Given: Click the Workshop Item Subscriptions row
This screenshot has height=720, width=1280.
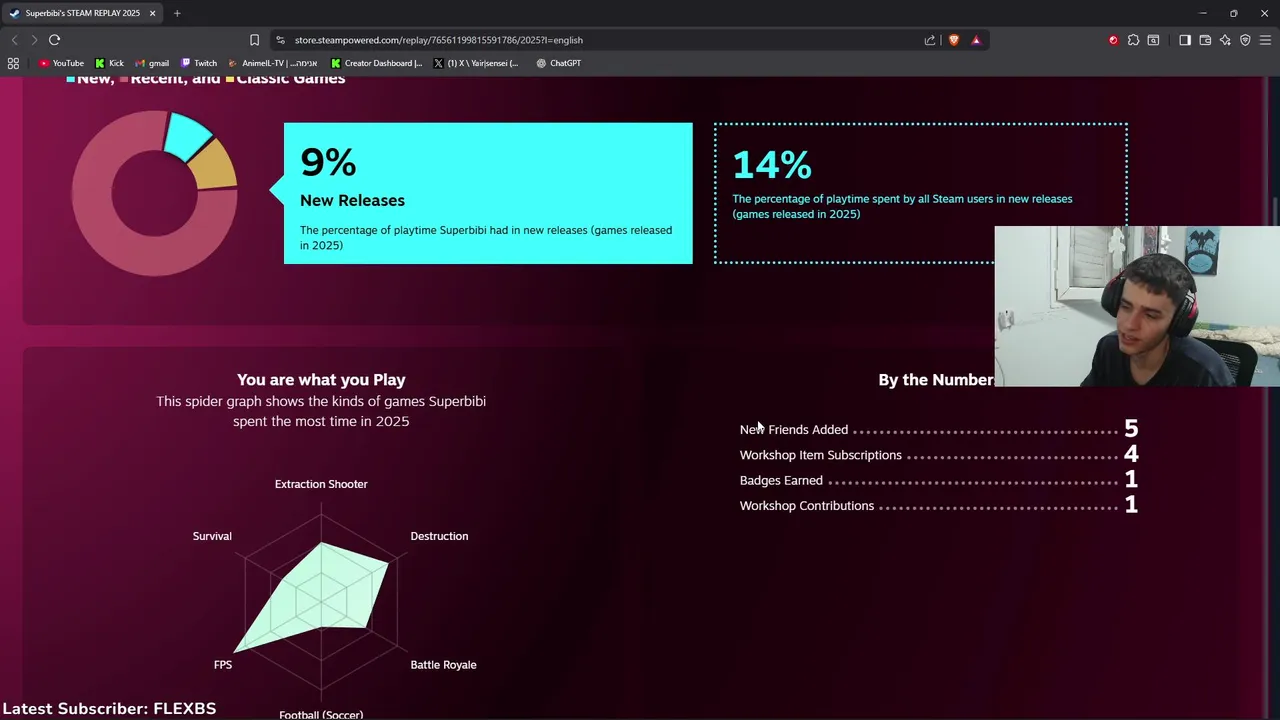Looking at the screenshot, I should [x=939, y=455].
